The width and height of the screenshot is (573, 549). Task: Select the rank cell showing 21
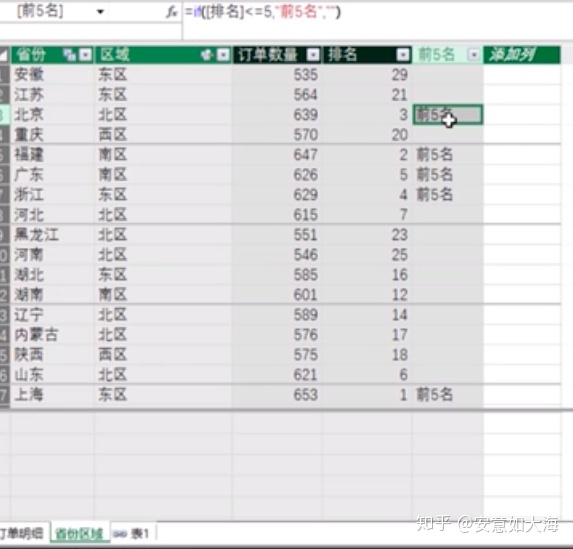tap(367, 95)
